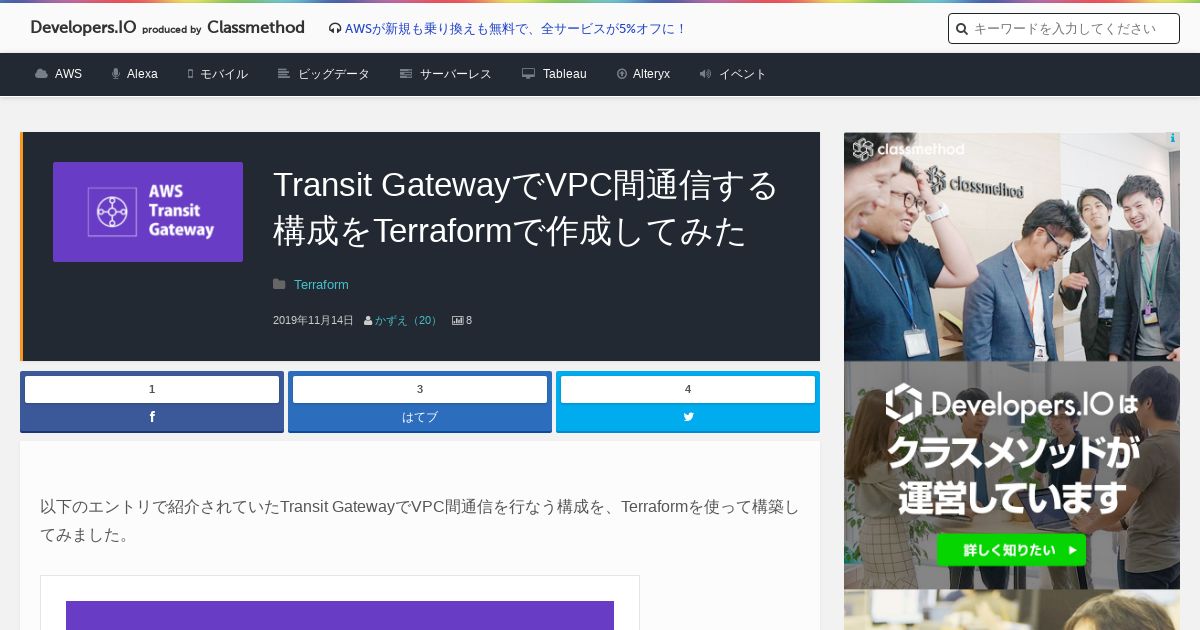Click the phone icon next to モバイル
This screenshot has height=630, width=1200.
tap(190, 74)
